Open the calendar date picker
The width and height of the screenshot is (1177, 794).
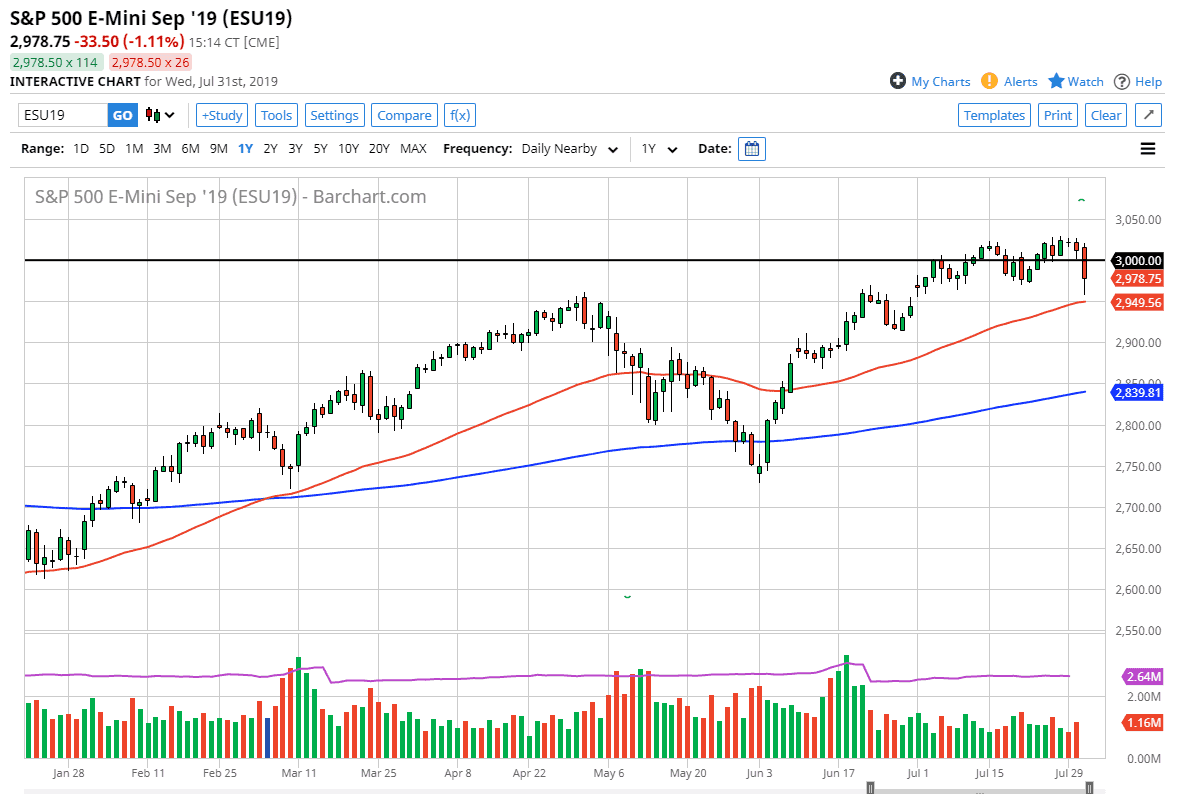750,148
